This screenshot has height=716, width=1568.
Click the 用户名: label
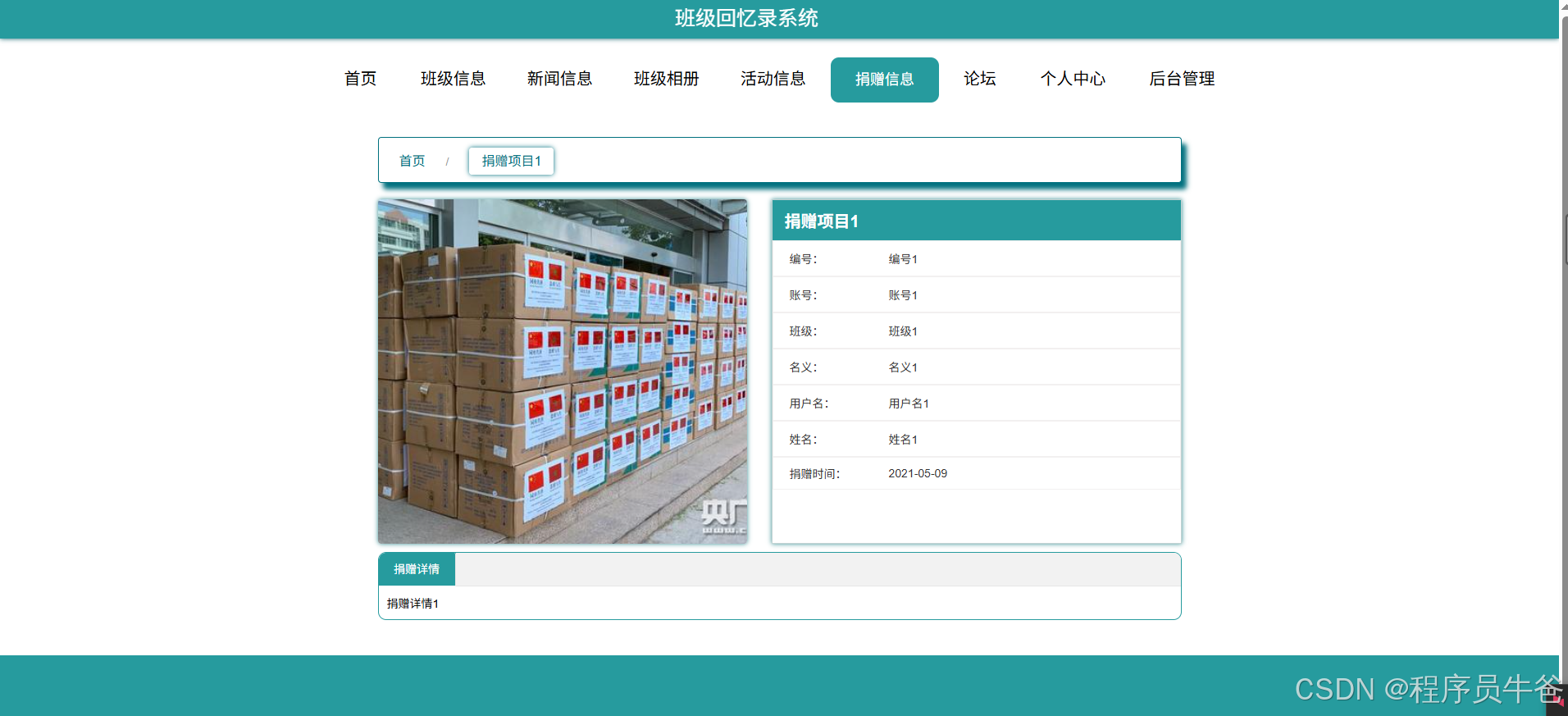809,404
